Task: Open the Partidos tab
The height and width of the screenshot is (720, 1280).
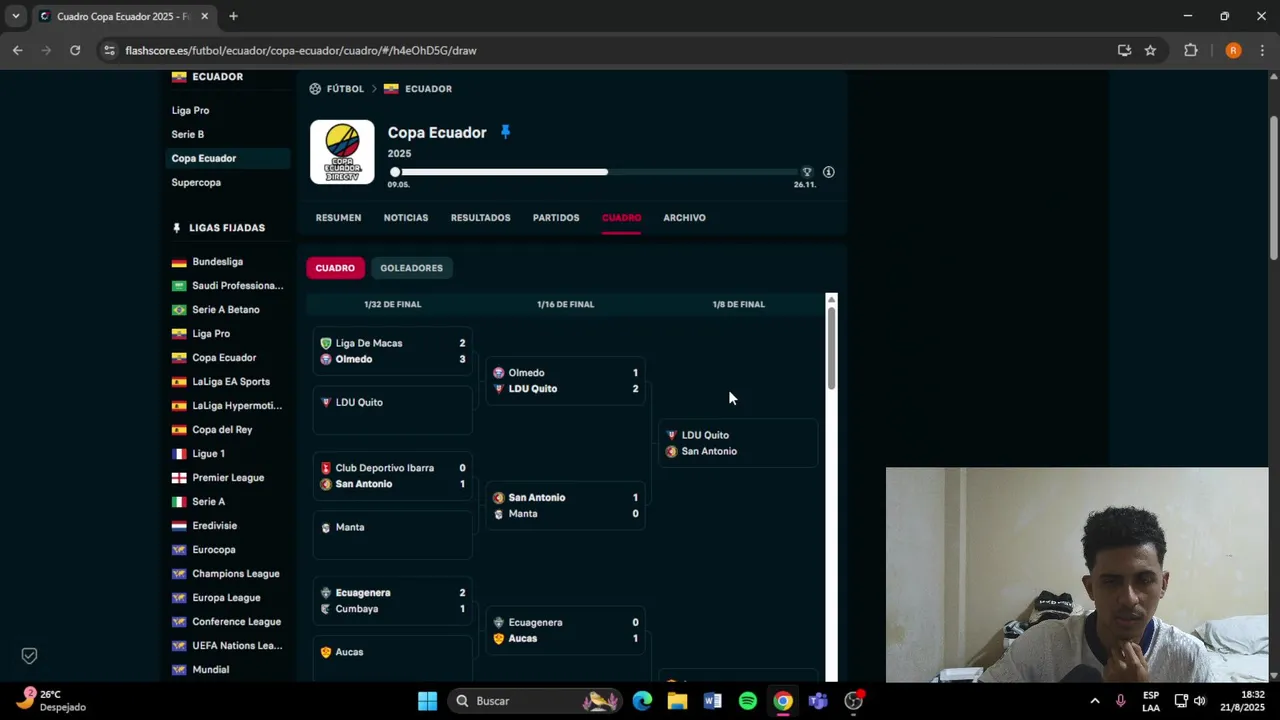Action: tap(556, 217)
